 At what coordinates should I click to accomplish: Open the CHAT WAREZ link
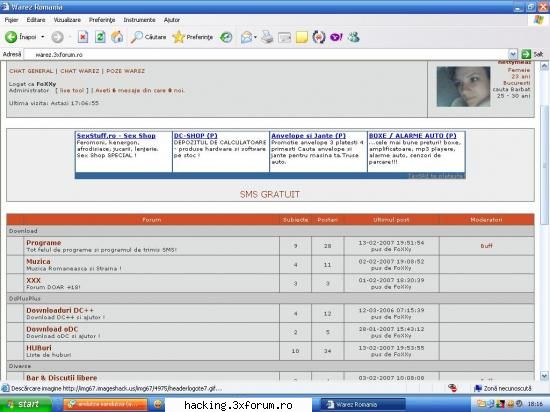[x=80, y=71]
